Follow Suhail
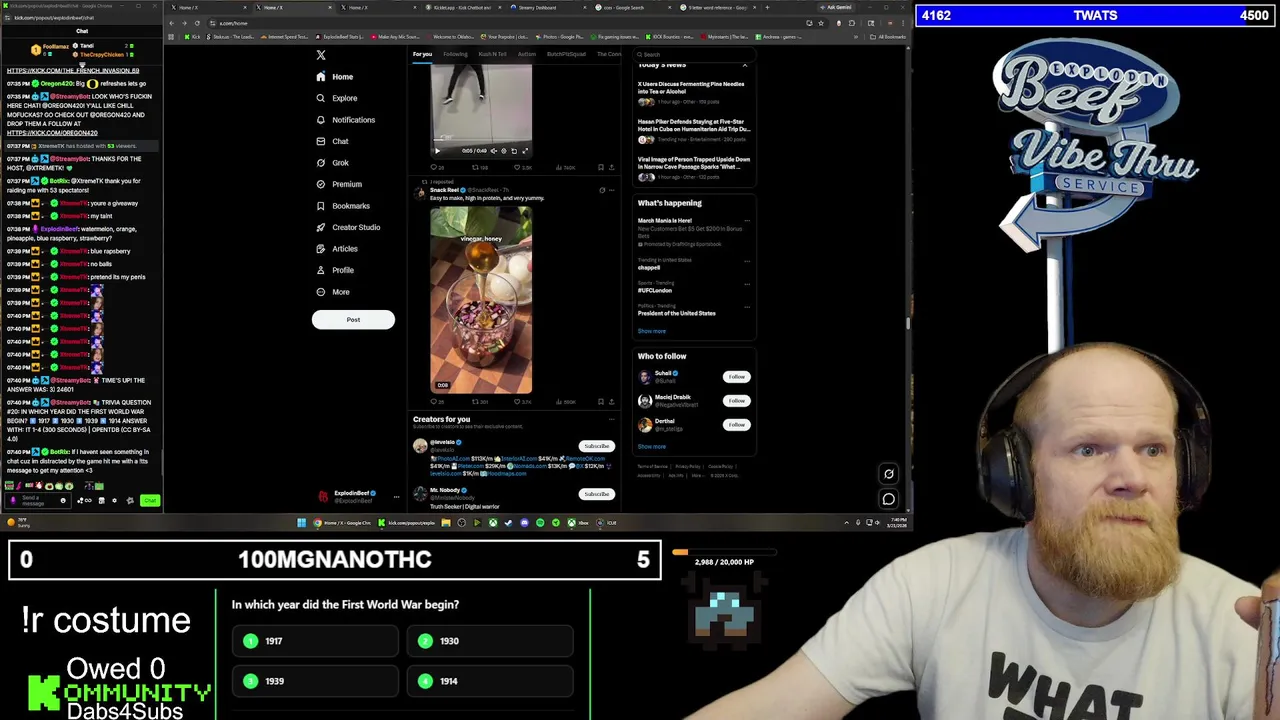This screenshot has height=720, width=1280. coord(736,377)
